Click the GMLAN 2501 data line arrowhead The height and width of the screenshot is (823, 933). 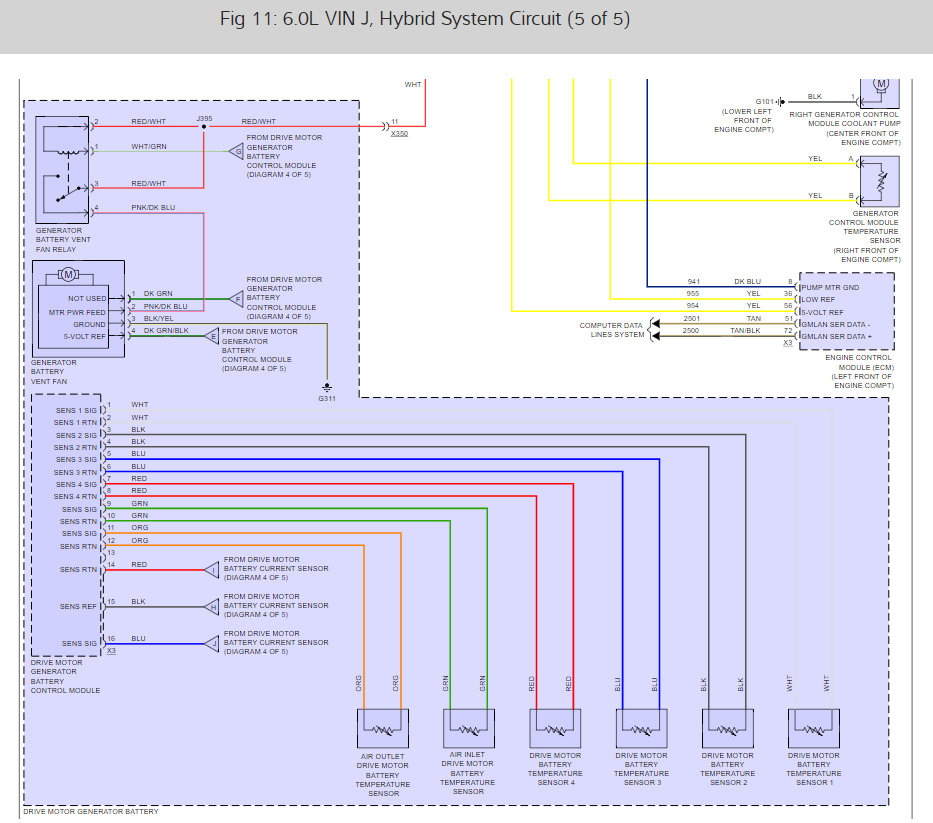[x=655, y=324]
